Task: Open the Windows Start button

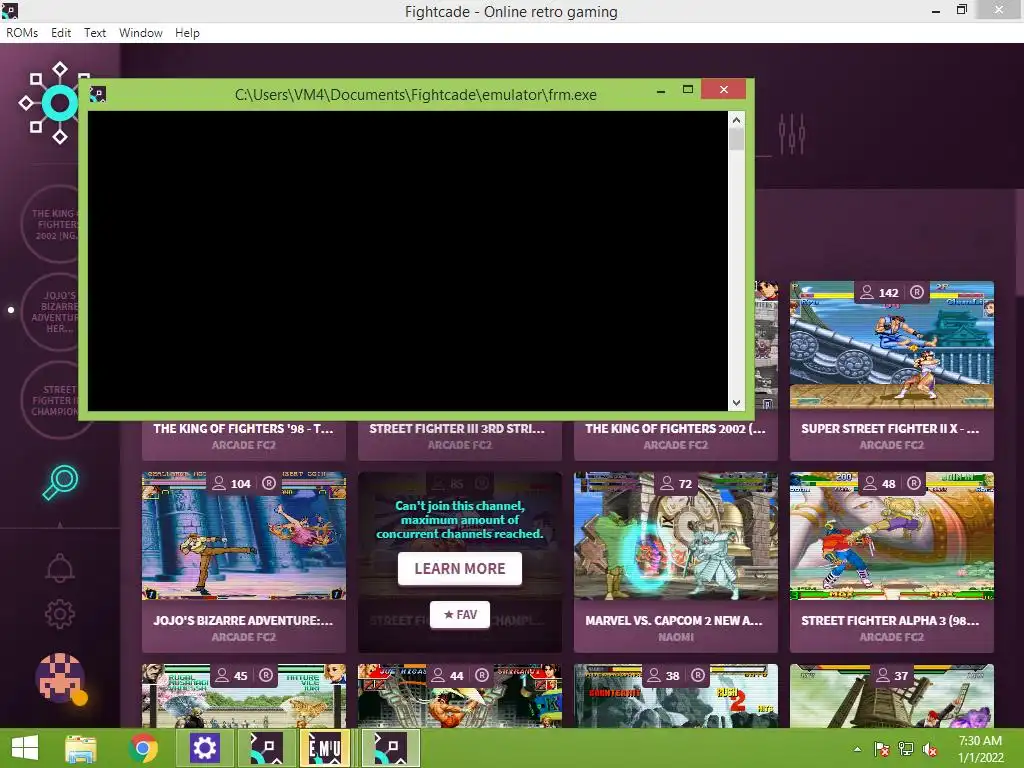Action: pyautogui.click(x=25, y=748)
